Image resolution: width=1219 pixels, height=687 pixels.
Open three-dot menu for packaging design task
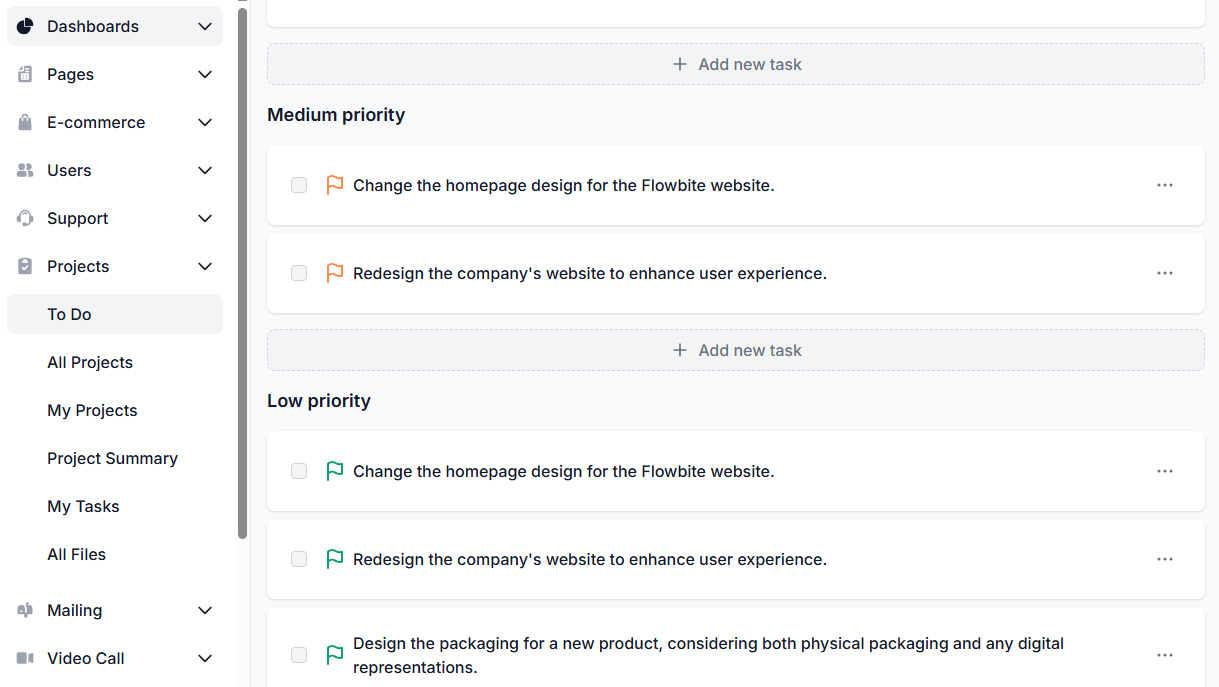click(x=1164, y=655)
